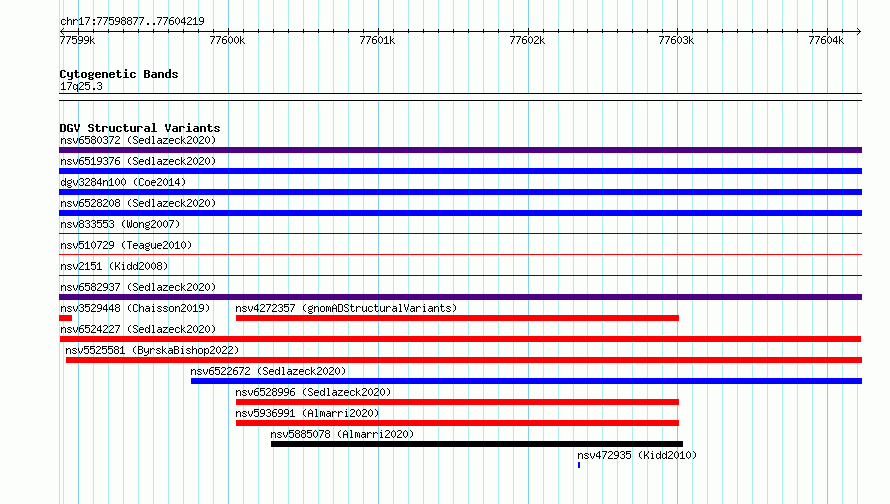The width and height of the screenshot is (890, 504).
Task: Open variant nsv5885078 (Almarri2020) label
Action: [342, 434]
